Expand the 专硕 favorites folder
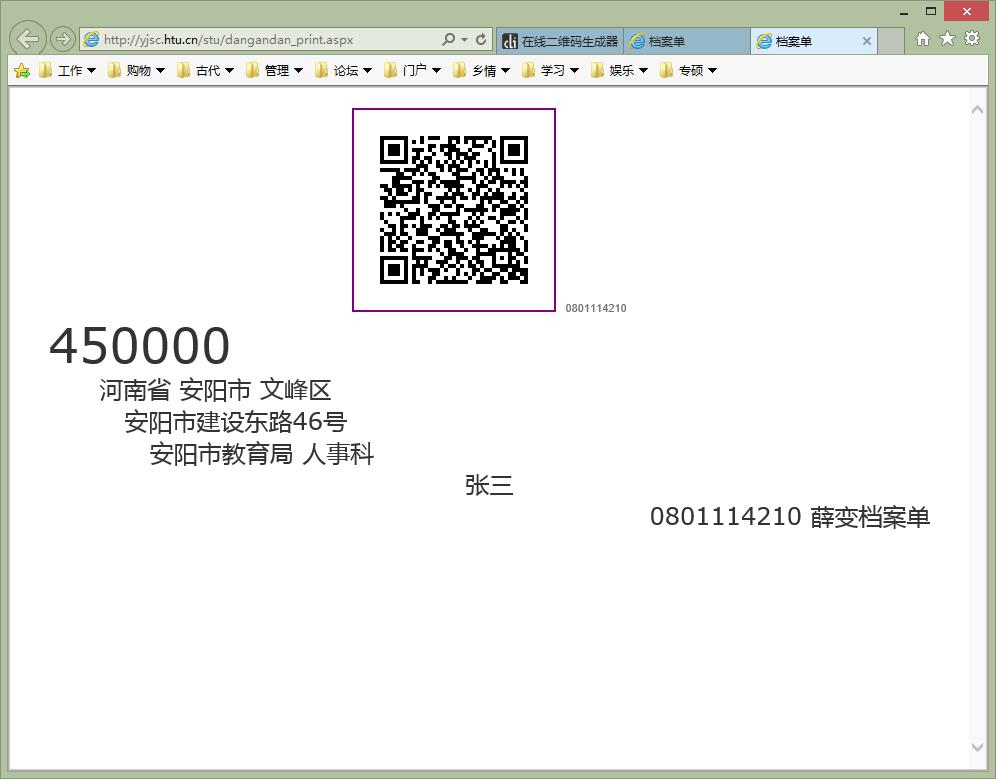This screenshot has height=779, width=996. 689,71
